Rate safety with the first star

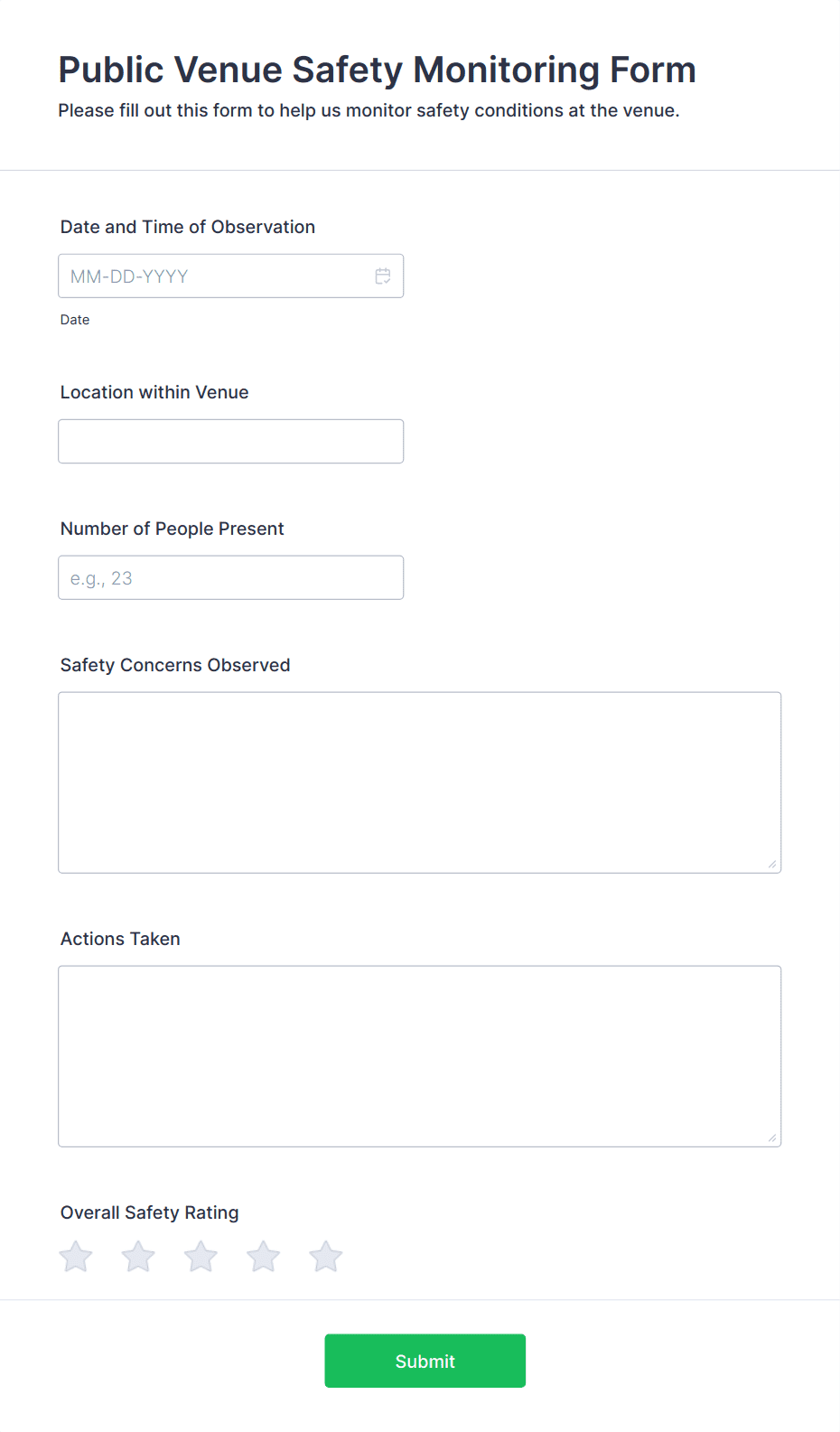76,1256
